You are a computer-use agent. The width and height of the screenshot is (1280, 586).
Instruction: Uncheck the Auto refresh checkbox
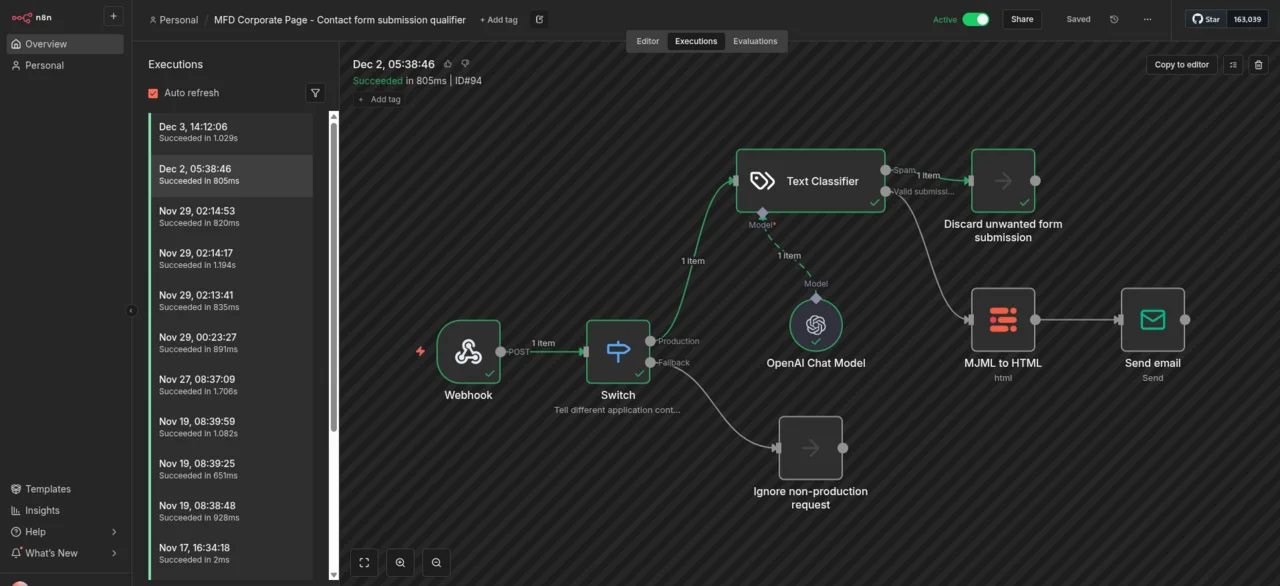pyautogui.click(x=153, y=92)
